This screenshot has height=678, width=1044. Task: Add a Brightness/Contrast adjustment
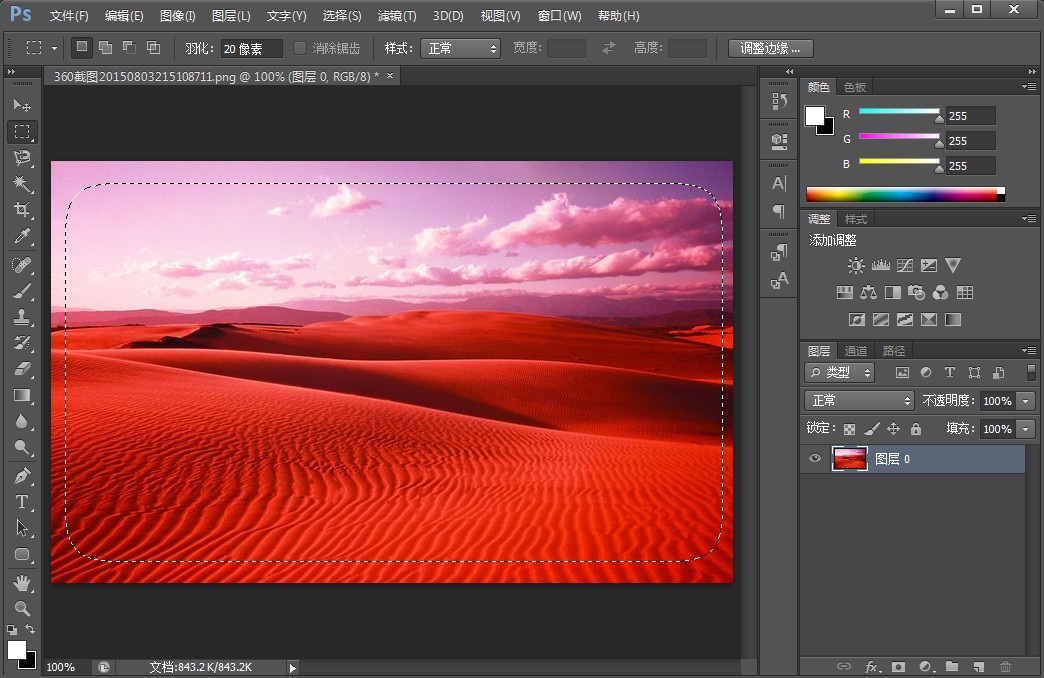(x=856, y=266)
